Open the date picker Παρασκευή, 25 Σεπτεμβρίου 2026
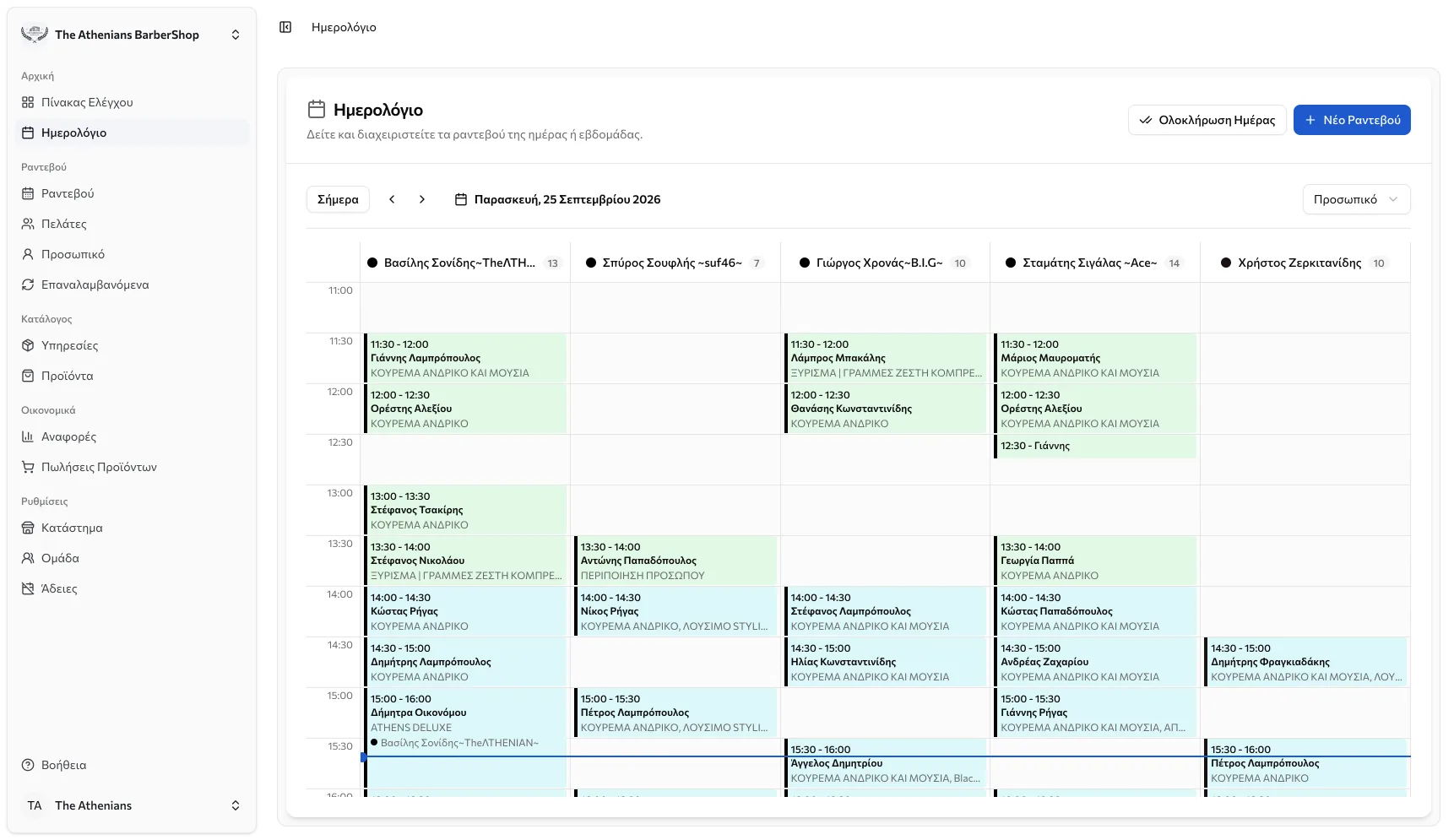This screenshot has height=840, width=1454. (x=557, y=199)
